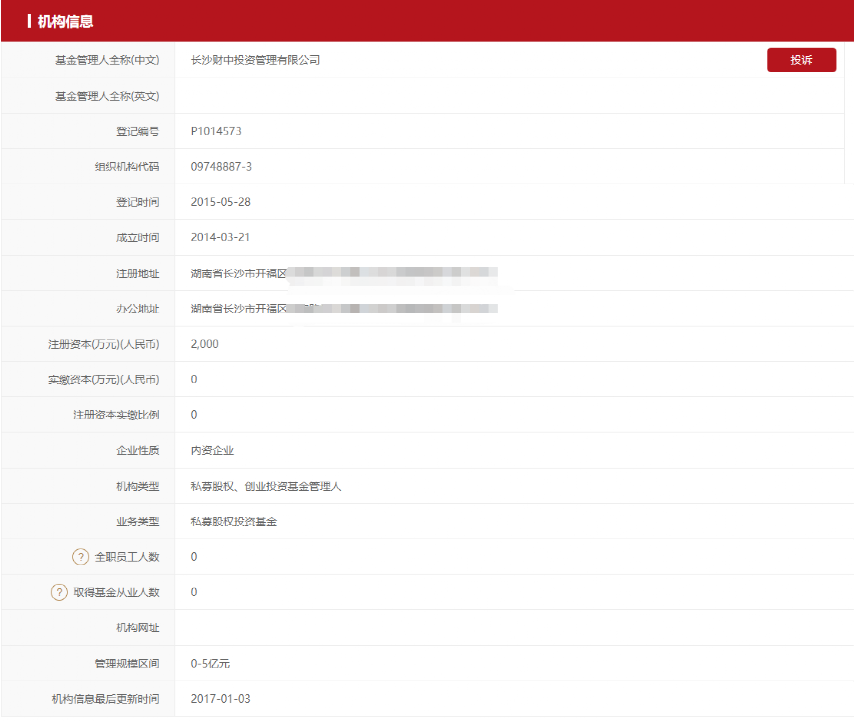Click the red 投诉 complaint button
Viewport: 854px width, 722px height.
pos(801,59)
